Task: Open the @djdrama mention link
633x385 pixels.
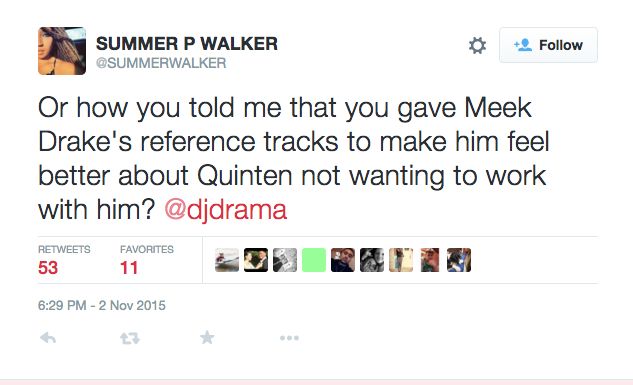Action: 226,210
